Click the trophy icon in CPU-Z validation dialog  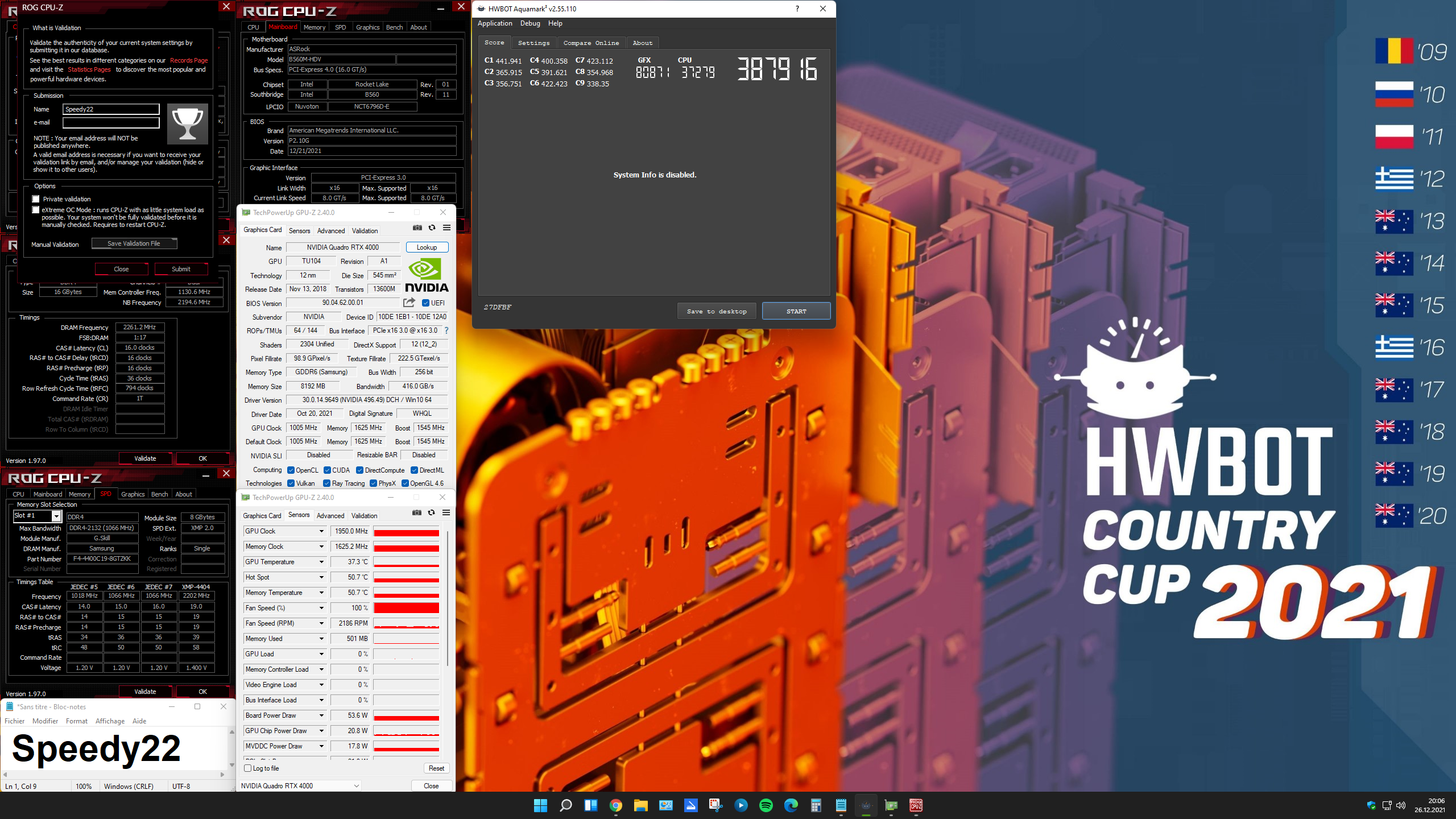188,123
